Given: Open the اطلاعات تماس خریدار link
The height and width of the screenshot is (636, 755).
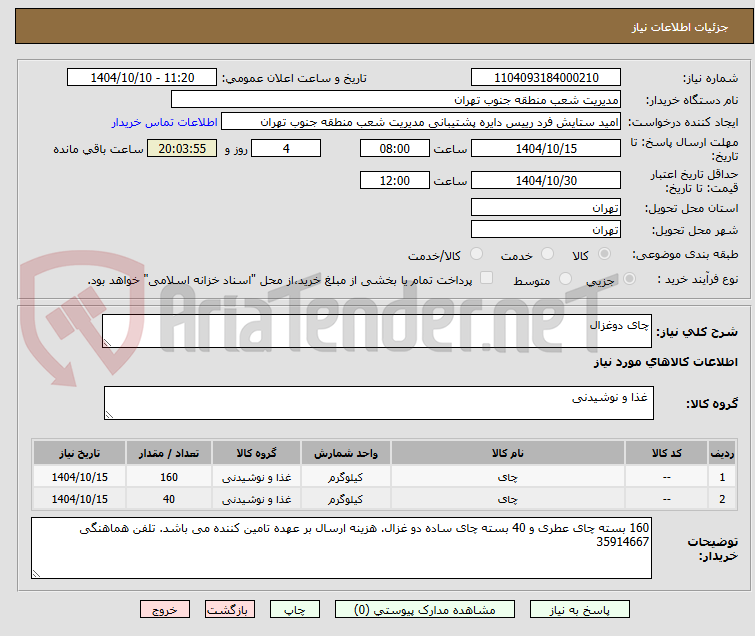Looking at the screenshot, I should pos(165,122).
